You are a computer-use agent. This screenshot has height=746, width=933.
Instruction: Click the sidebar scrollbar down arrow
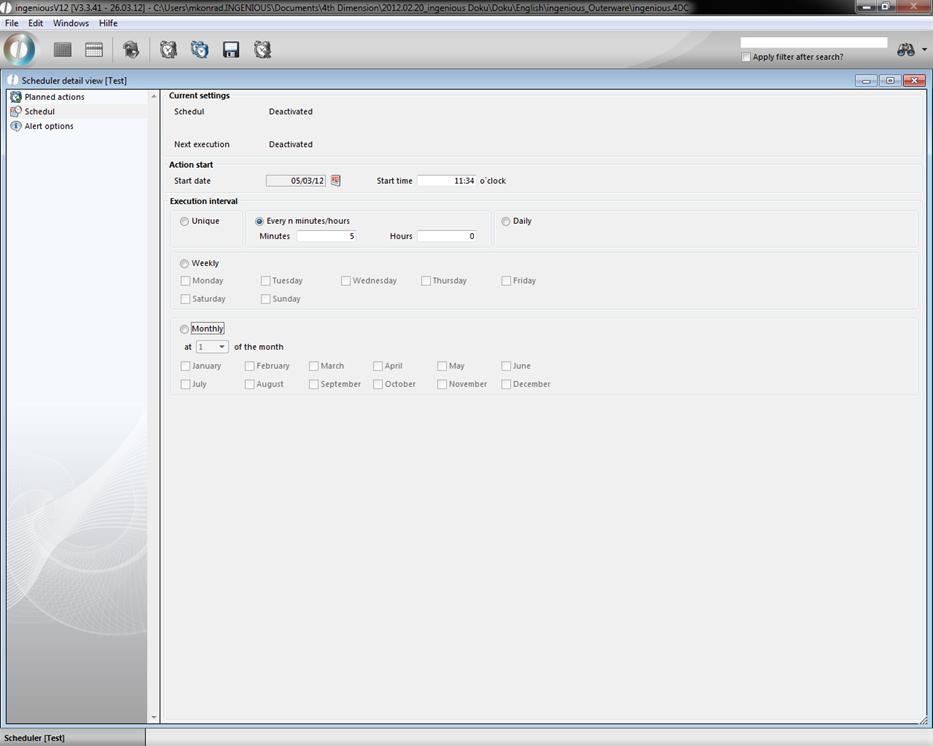click(154, 717)
